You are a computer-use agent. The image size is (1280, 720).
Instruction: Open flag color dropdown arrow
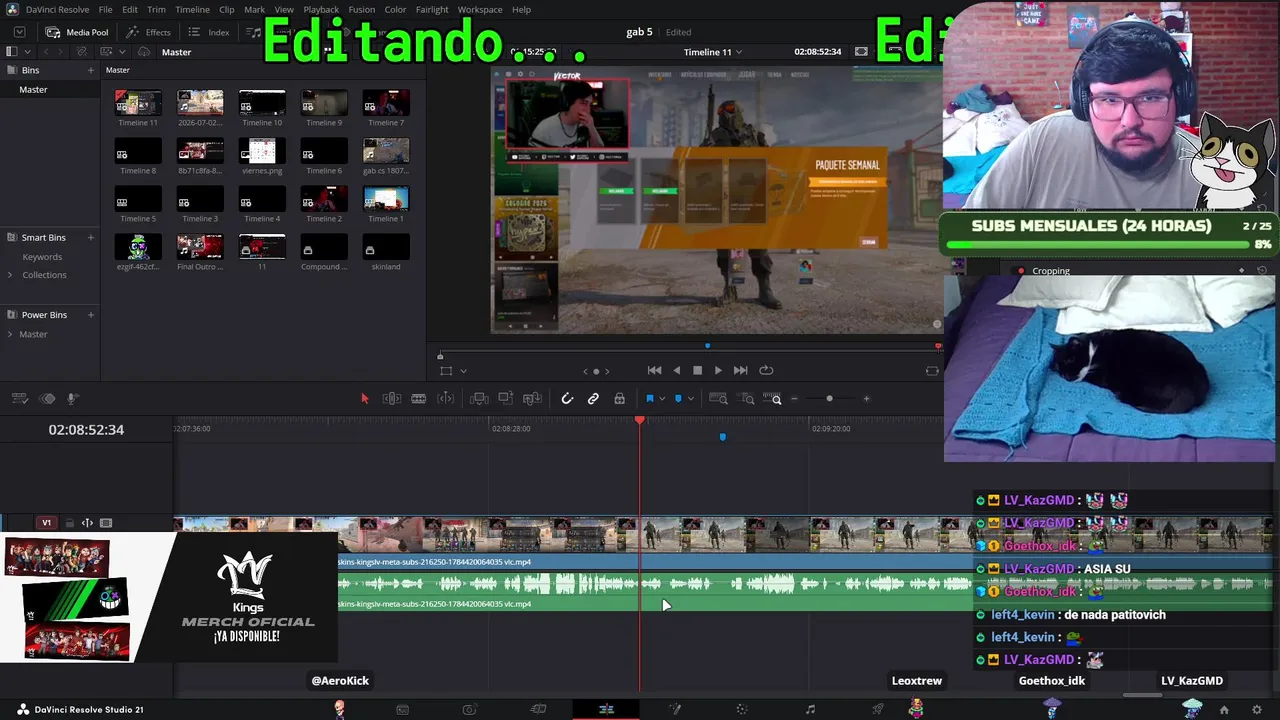(x=661, y=399)
